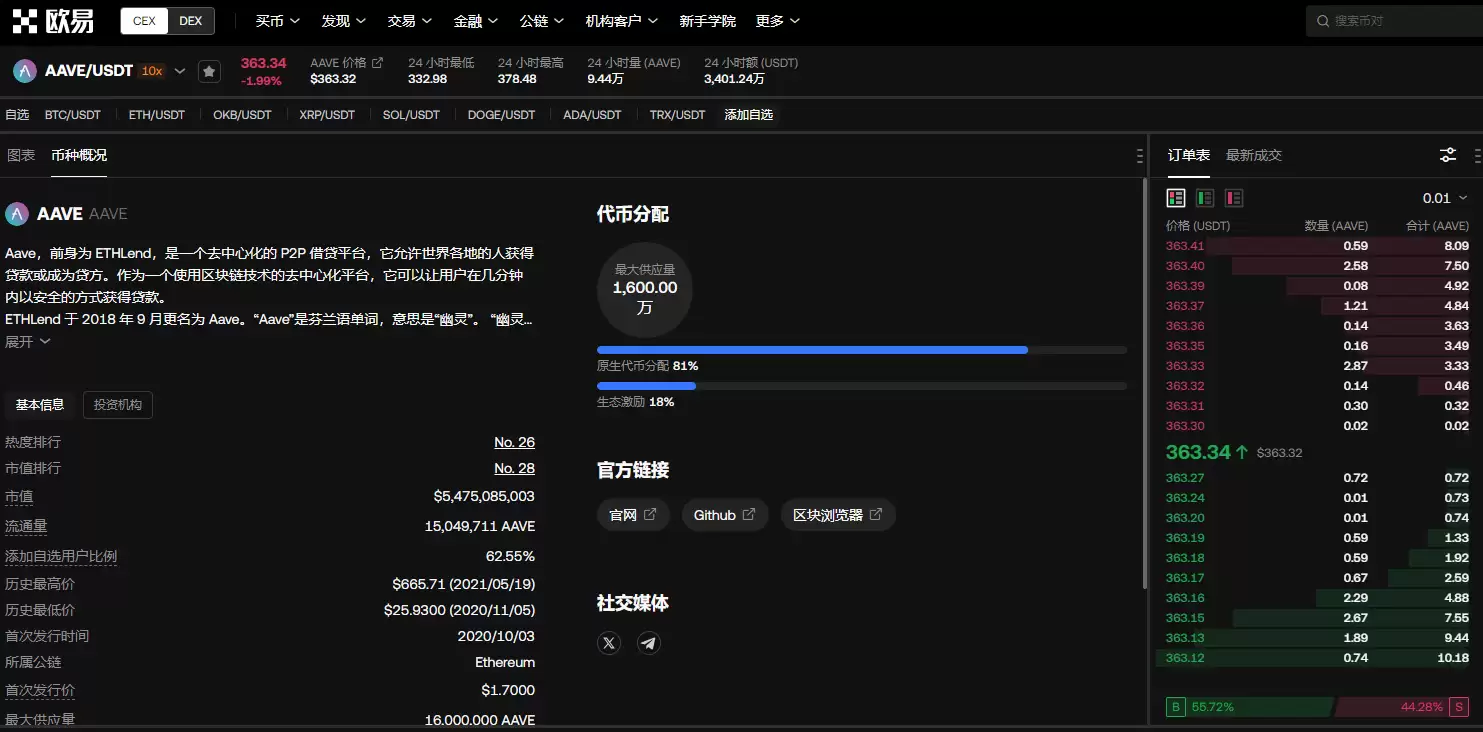Viewport: 1483px width, 732px height.
Task: Click the No. 28 market cap rank link
Action: click(x=514, y=468)
